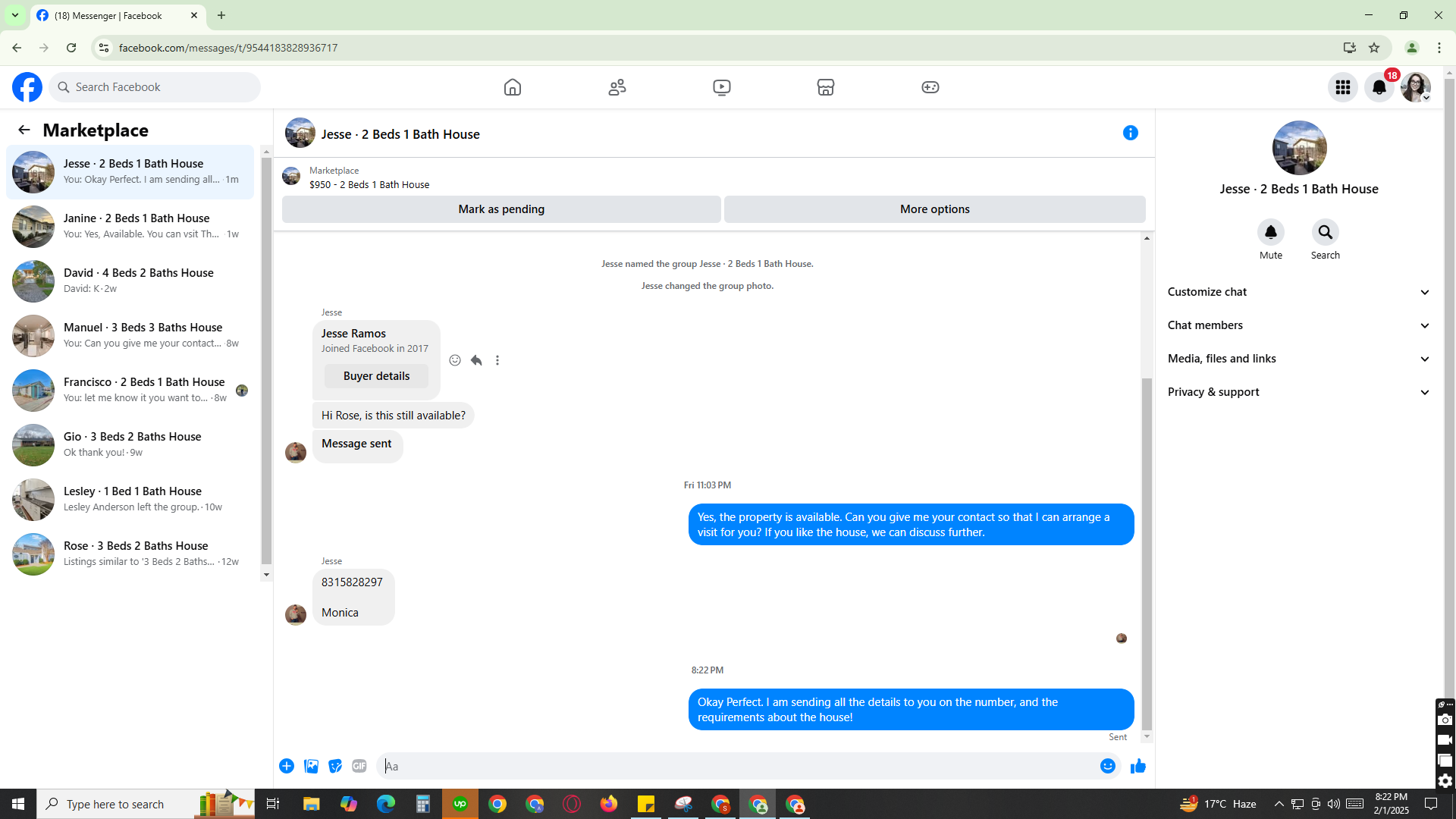This screenshot has width=1456, height=819.
Task: Go to the Facebook Home tab
Action: (513, 87)
